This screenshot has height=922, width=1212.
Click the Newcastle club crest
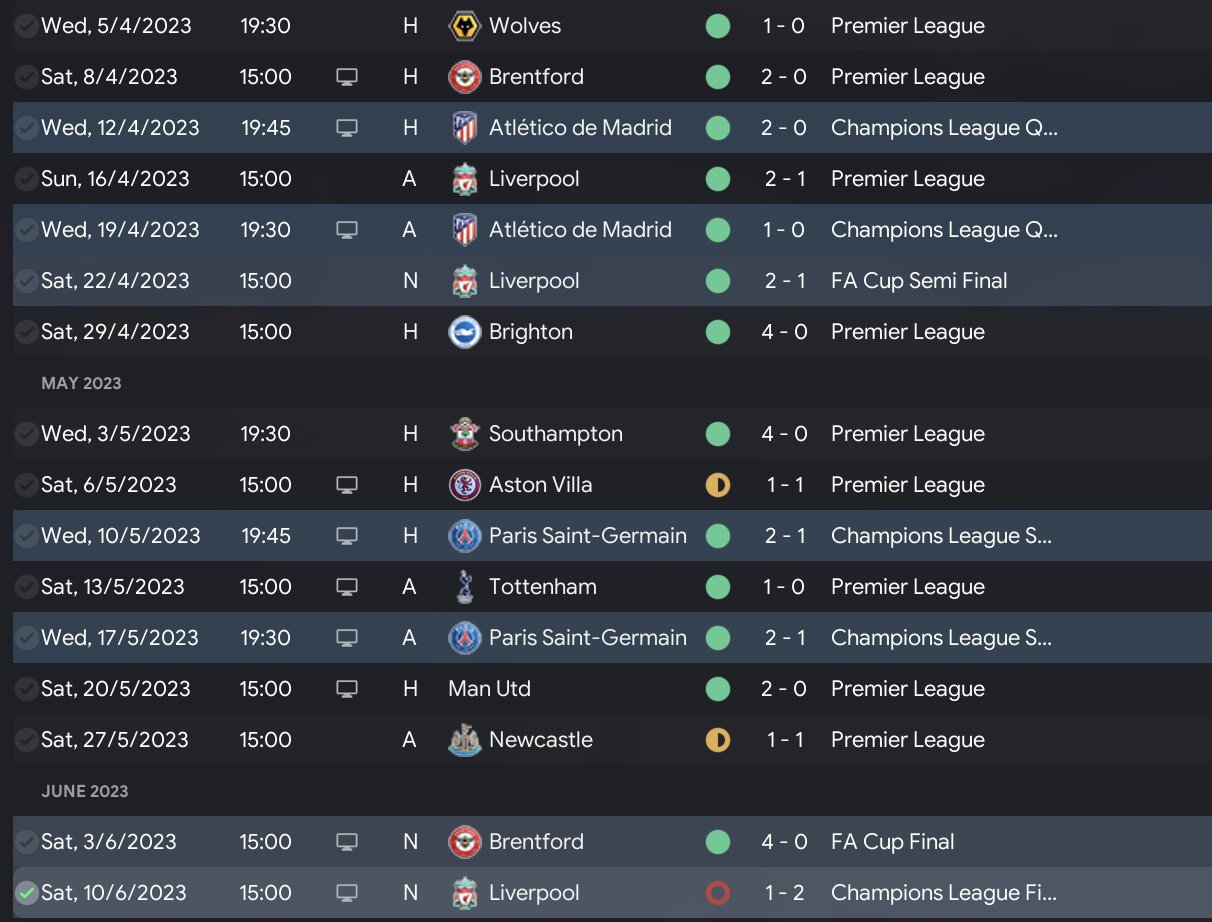(x=465, y=740)
